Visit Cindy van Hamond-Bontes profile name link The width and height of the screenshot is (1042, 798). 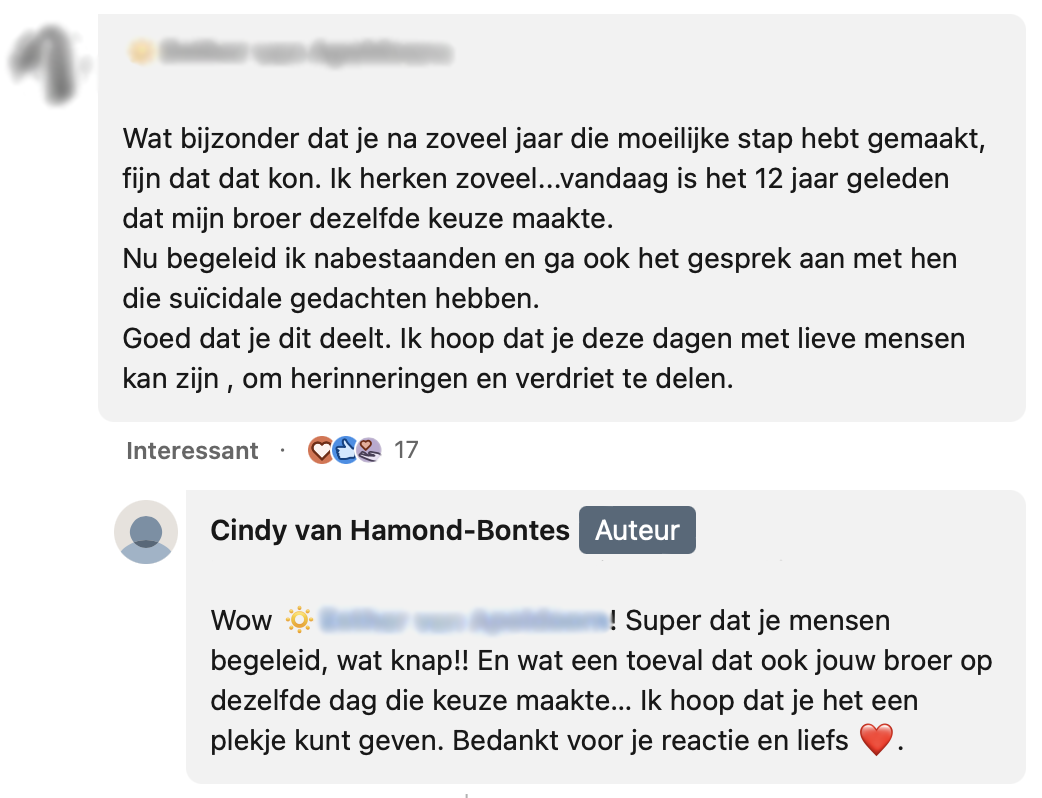390,531
